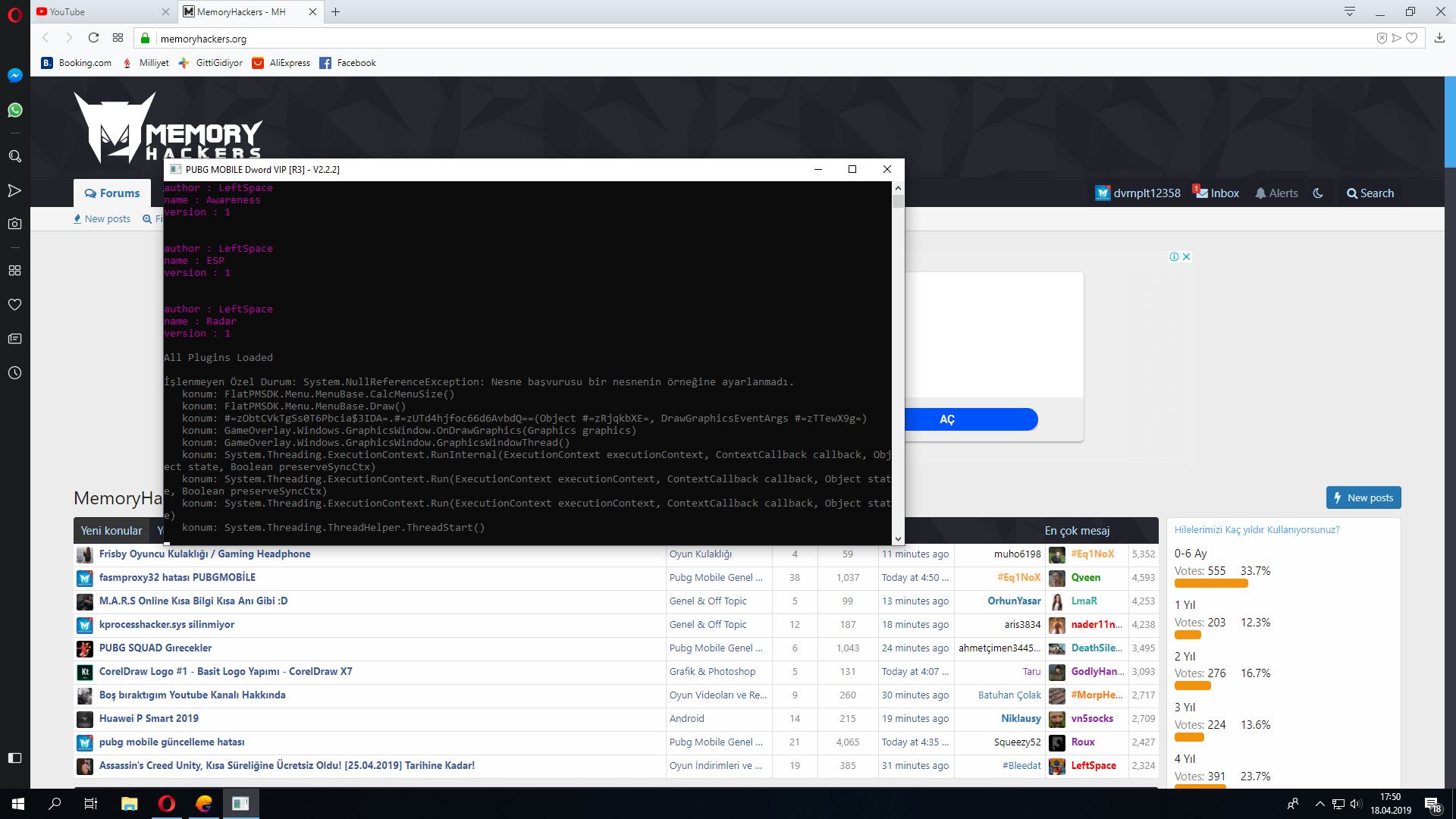Open the network icon in system tray
Viewport: 1456px width, 819px height.
(x=1338, y=804)
